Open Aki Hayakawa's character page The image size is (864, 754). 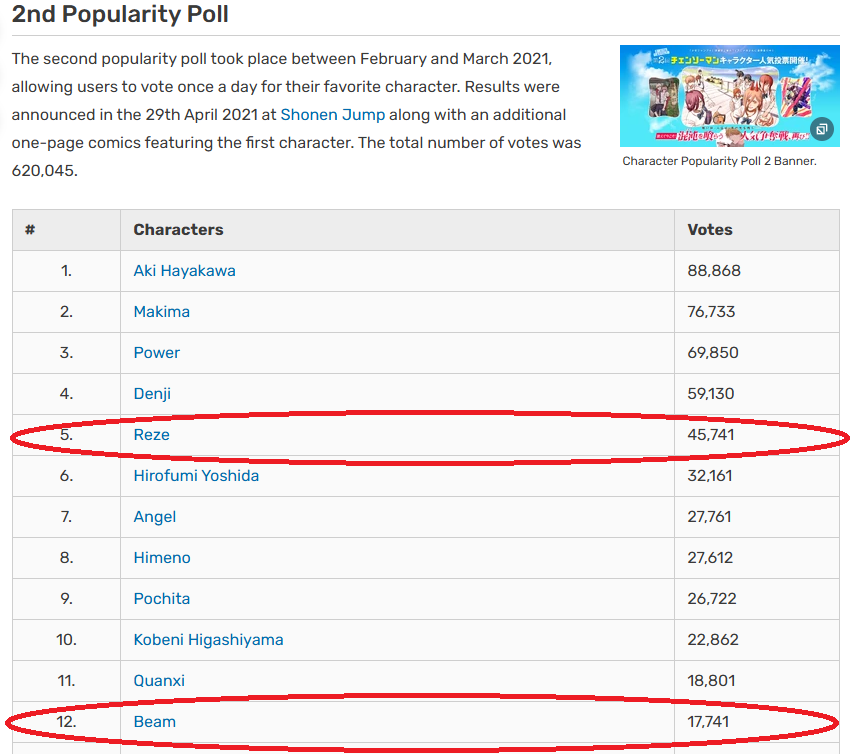tap(184, 271)
